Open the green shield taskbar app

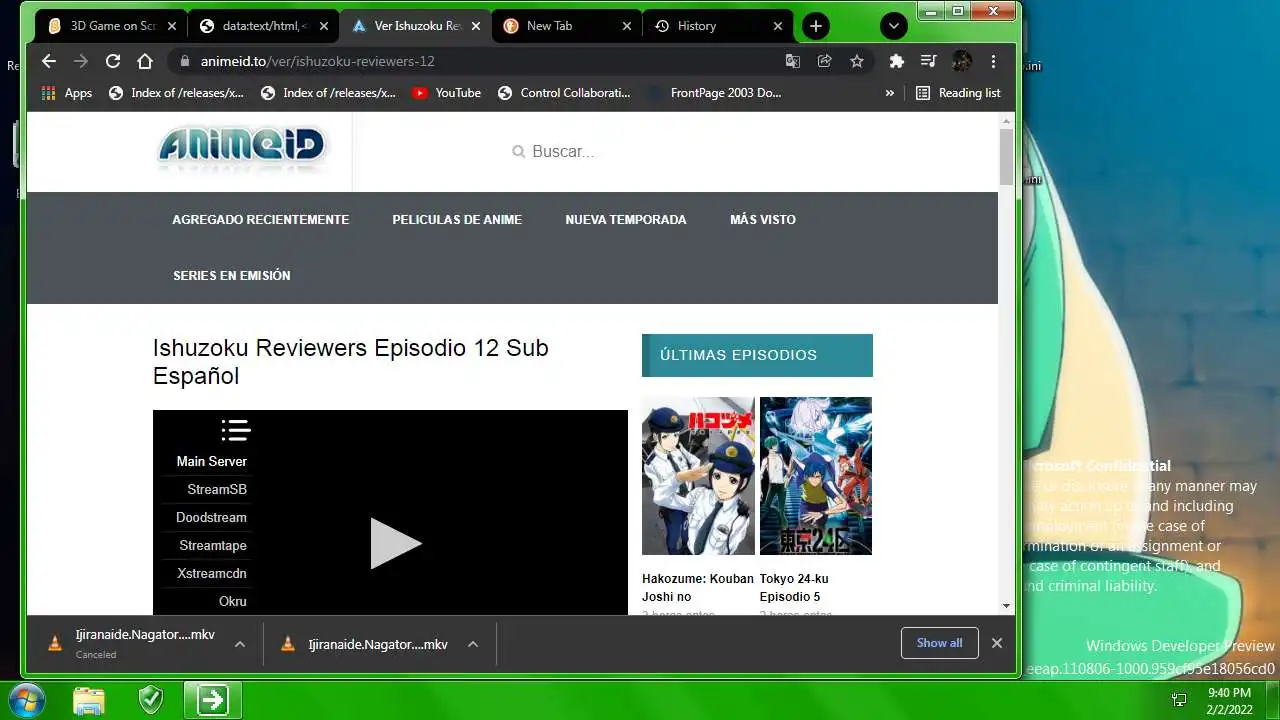tap(151, 700)
